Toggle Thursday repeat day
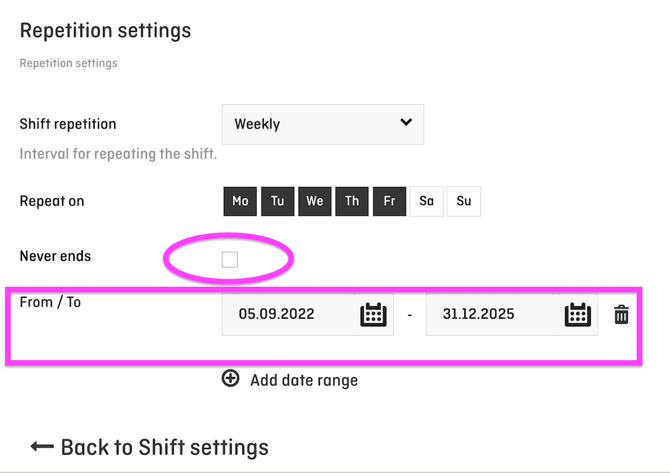The width and height of the screenshot is (670, 473). tap(352, 201)
